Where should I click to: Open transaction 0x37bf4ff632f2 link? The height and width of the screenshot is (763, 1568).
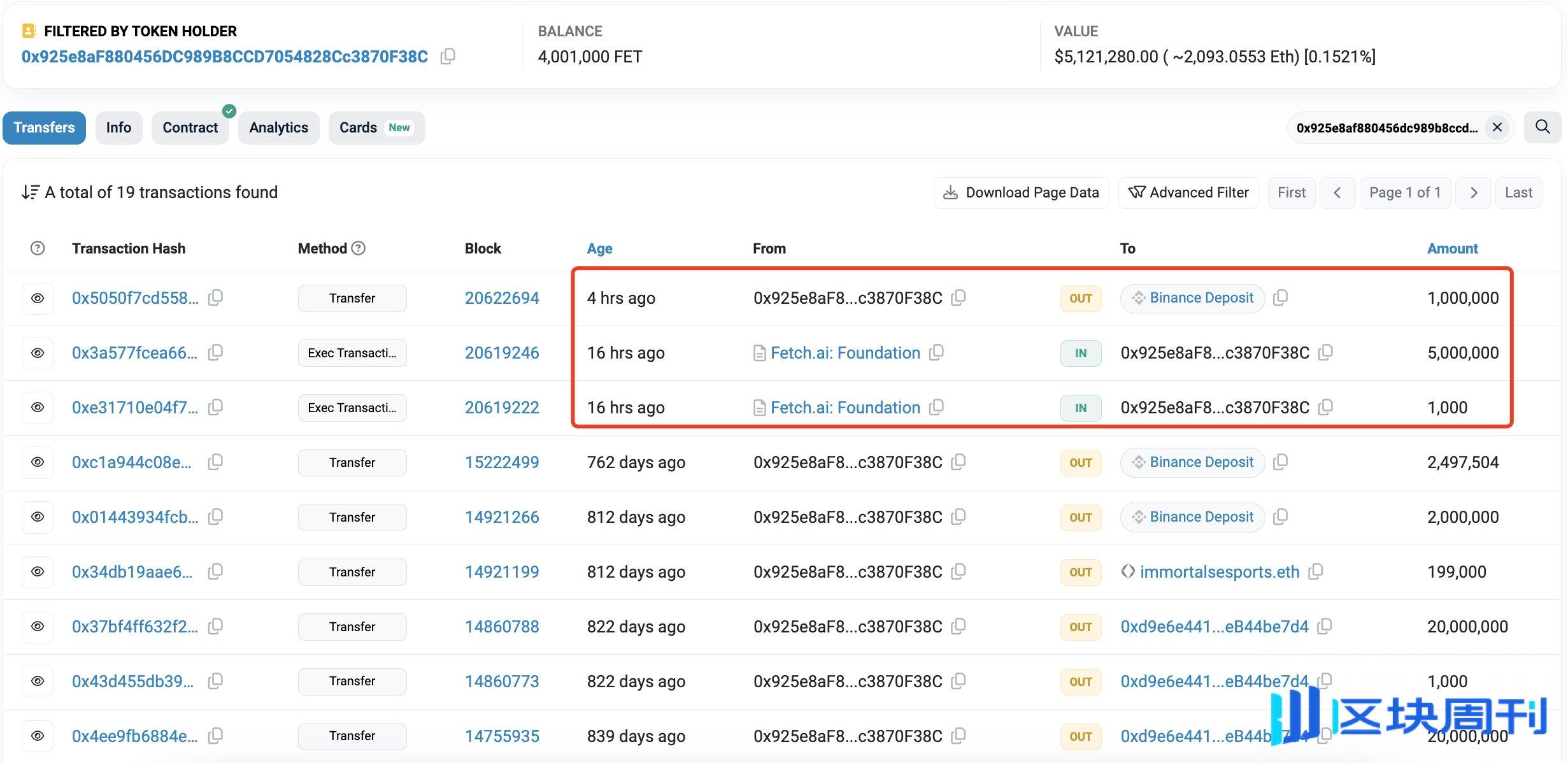[135, 627]
